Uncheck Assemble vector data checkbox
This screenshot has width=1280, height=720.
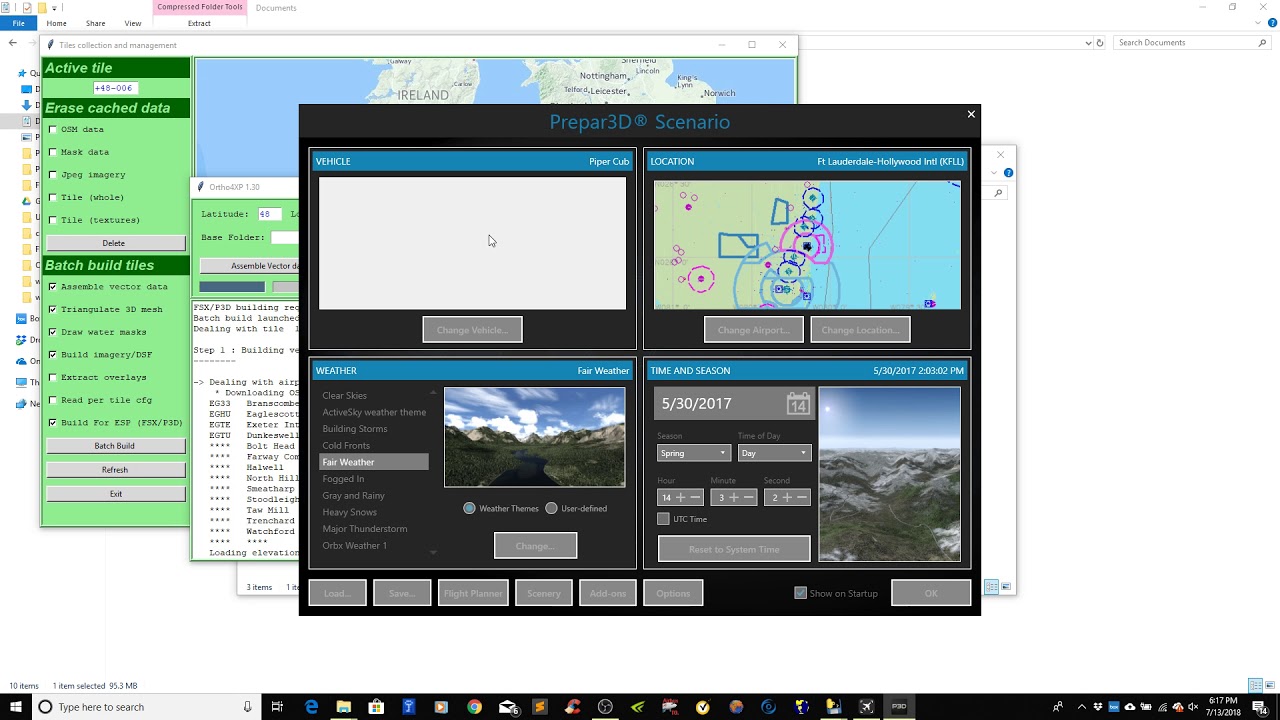53,286
